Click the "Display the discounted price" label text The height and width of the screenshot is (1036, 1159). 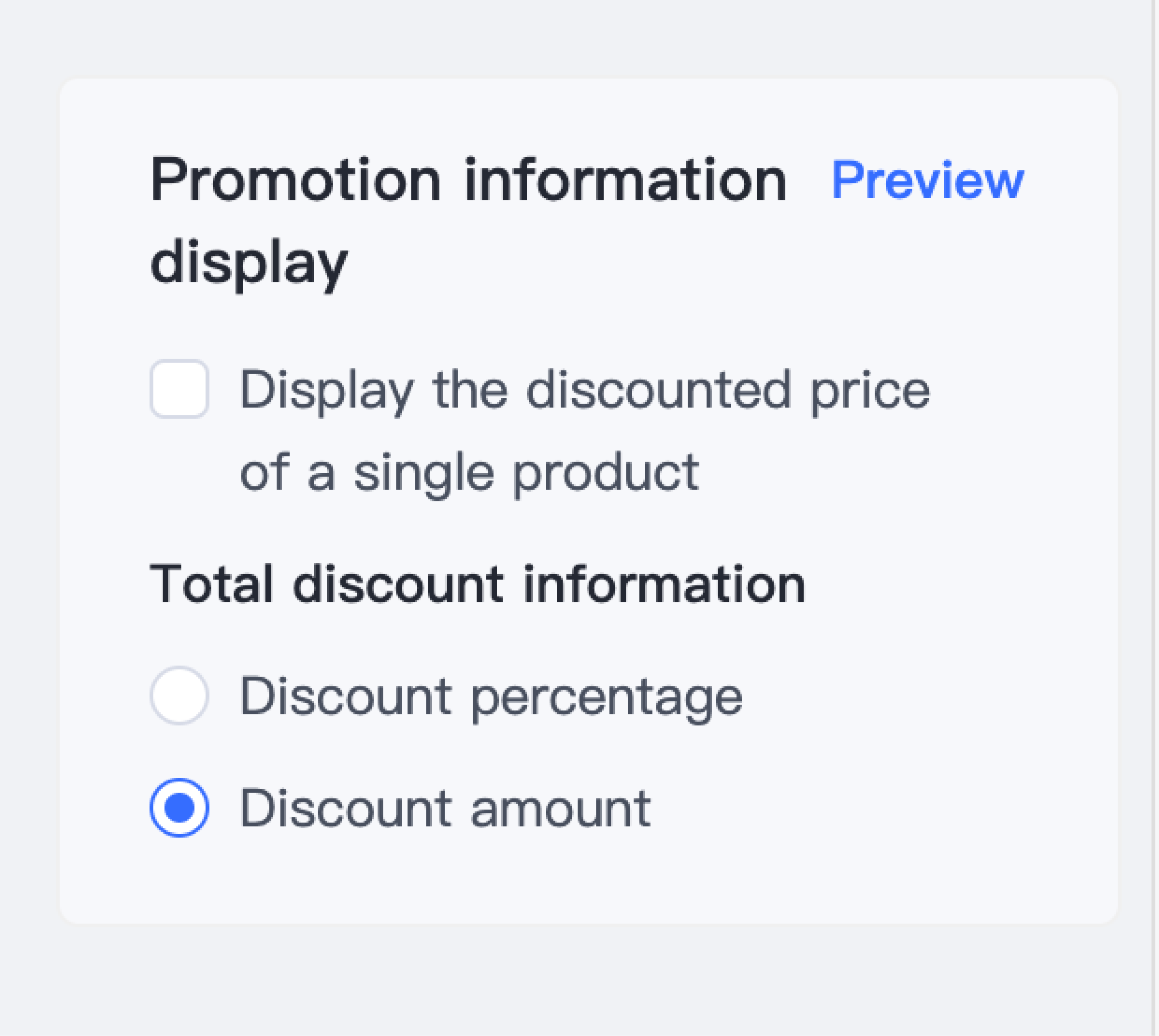tap(584, 390)
